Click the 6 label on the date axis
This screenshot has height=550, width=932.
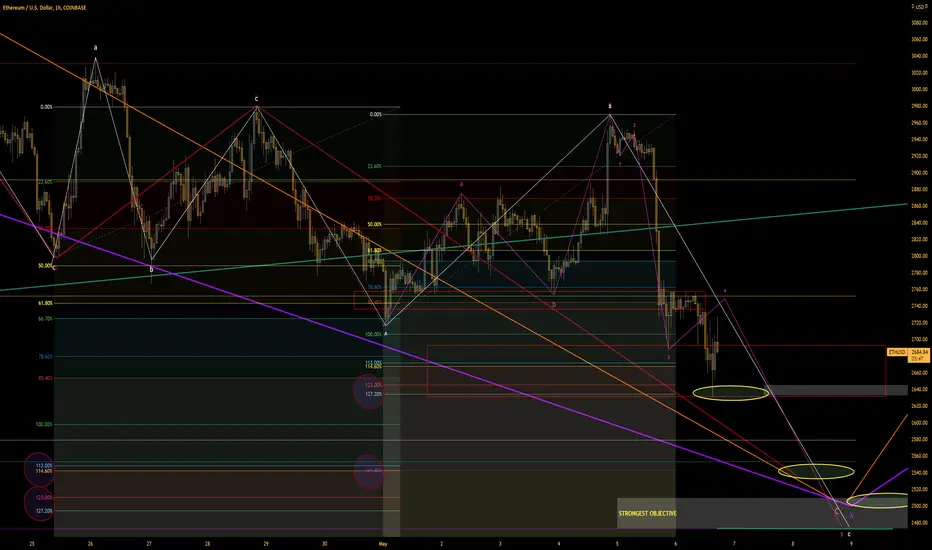[x=676, y=543]
